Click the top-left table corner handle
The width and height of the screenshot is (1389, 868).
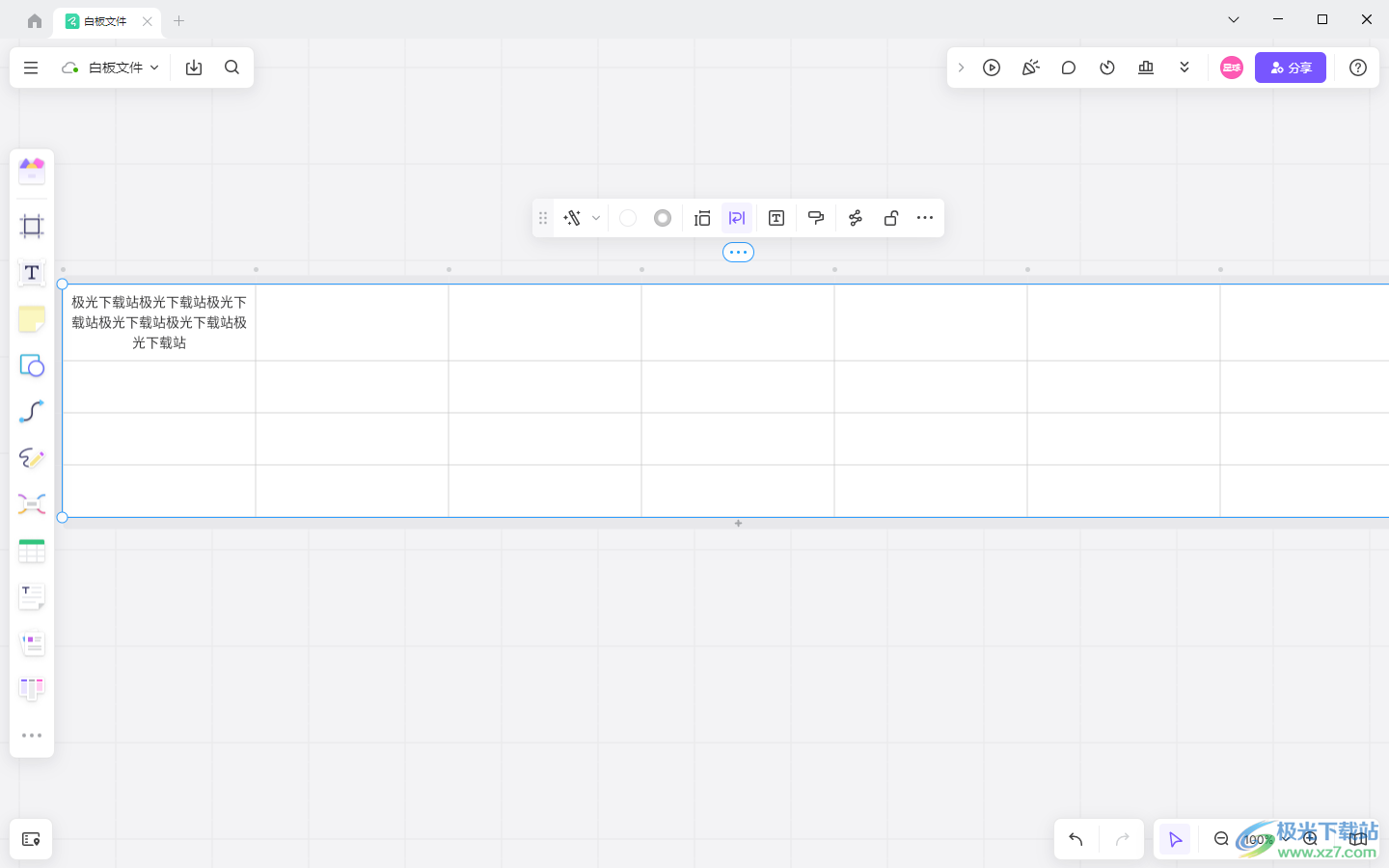coord(63,285)
